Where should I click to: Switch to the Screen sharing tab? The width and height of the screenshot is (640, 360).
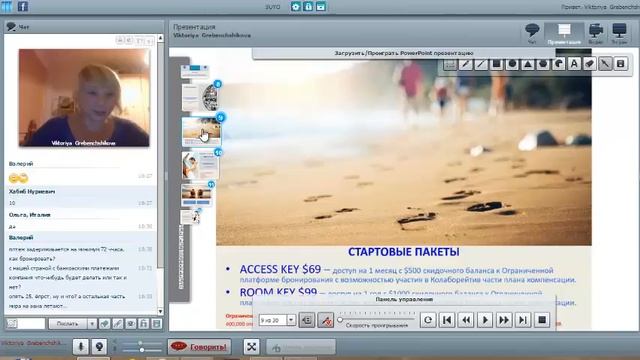[619, 33]
